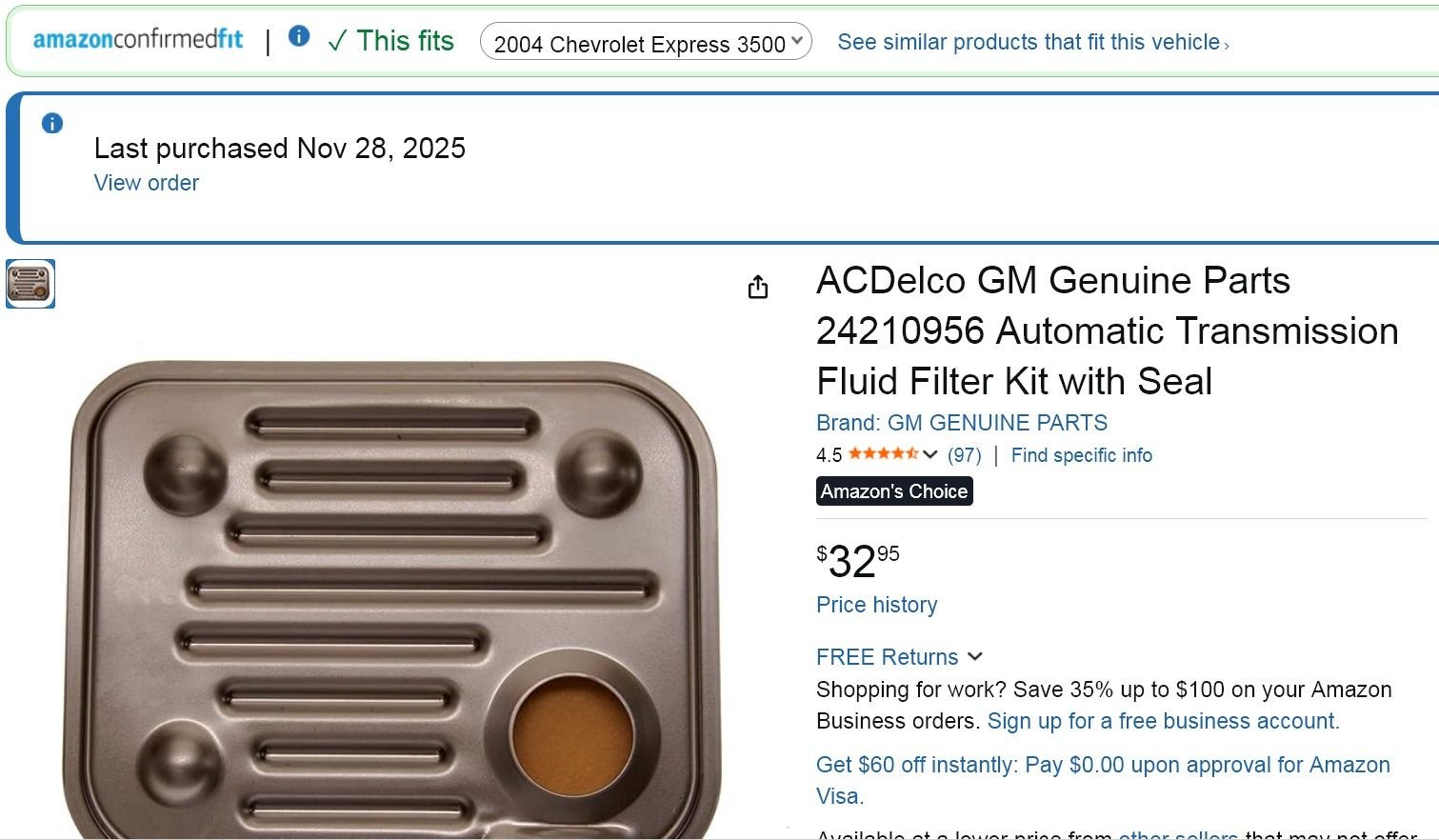
Task: Select the filter product thumbnail
Action: (x=30, y=284)
